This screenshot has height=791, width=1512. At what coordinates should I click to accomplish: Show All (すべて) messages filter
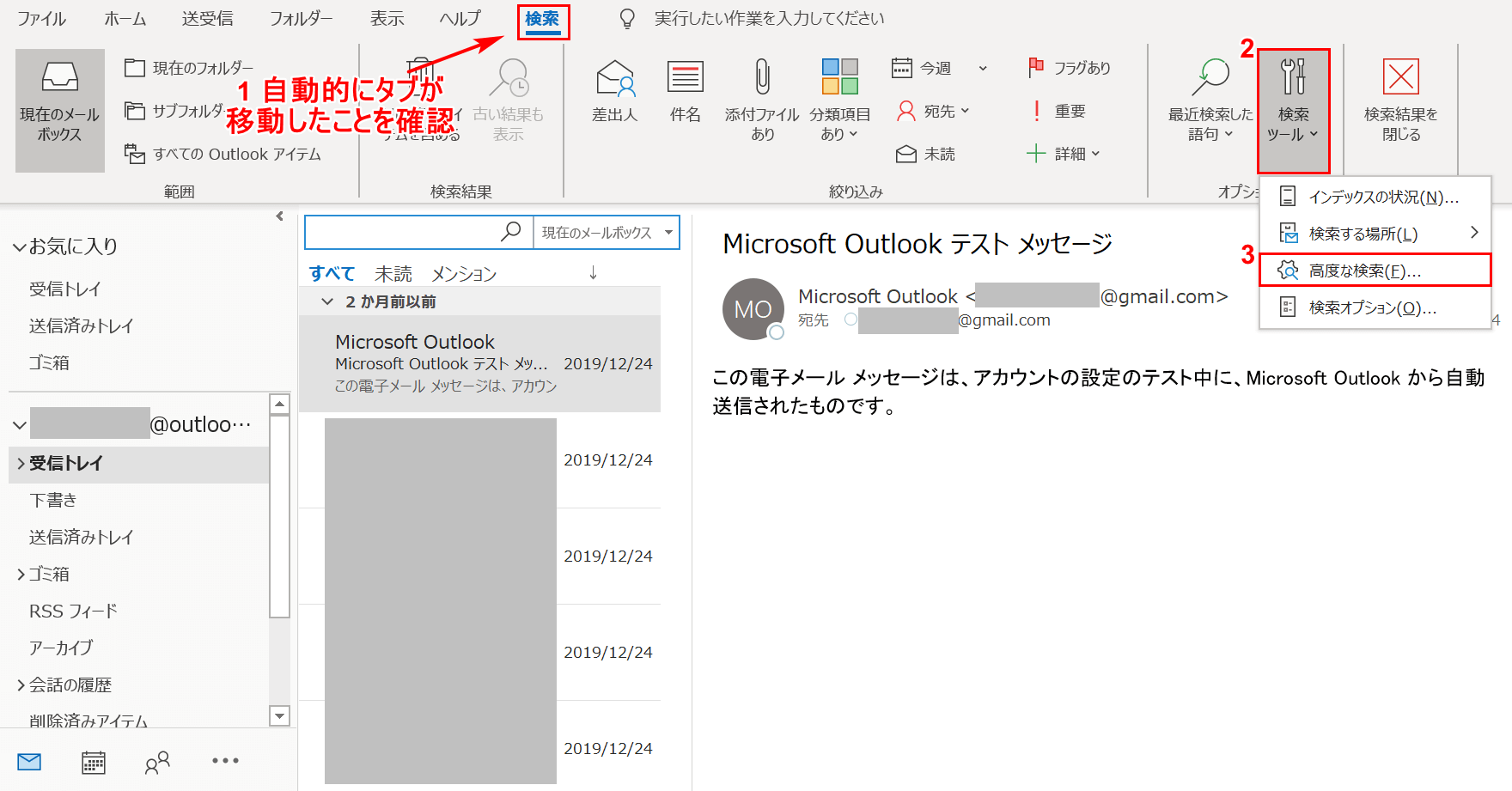coord(332,273)
